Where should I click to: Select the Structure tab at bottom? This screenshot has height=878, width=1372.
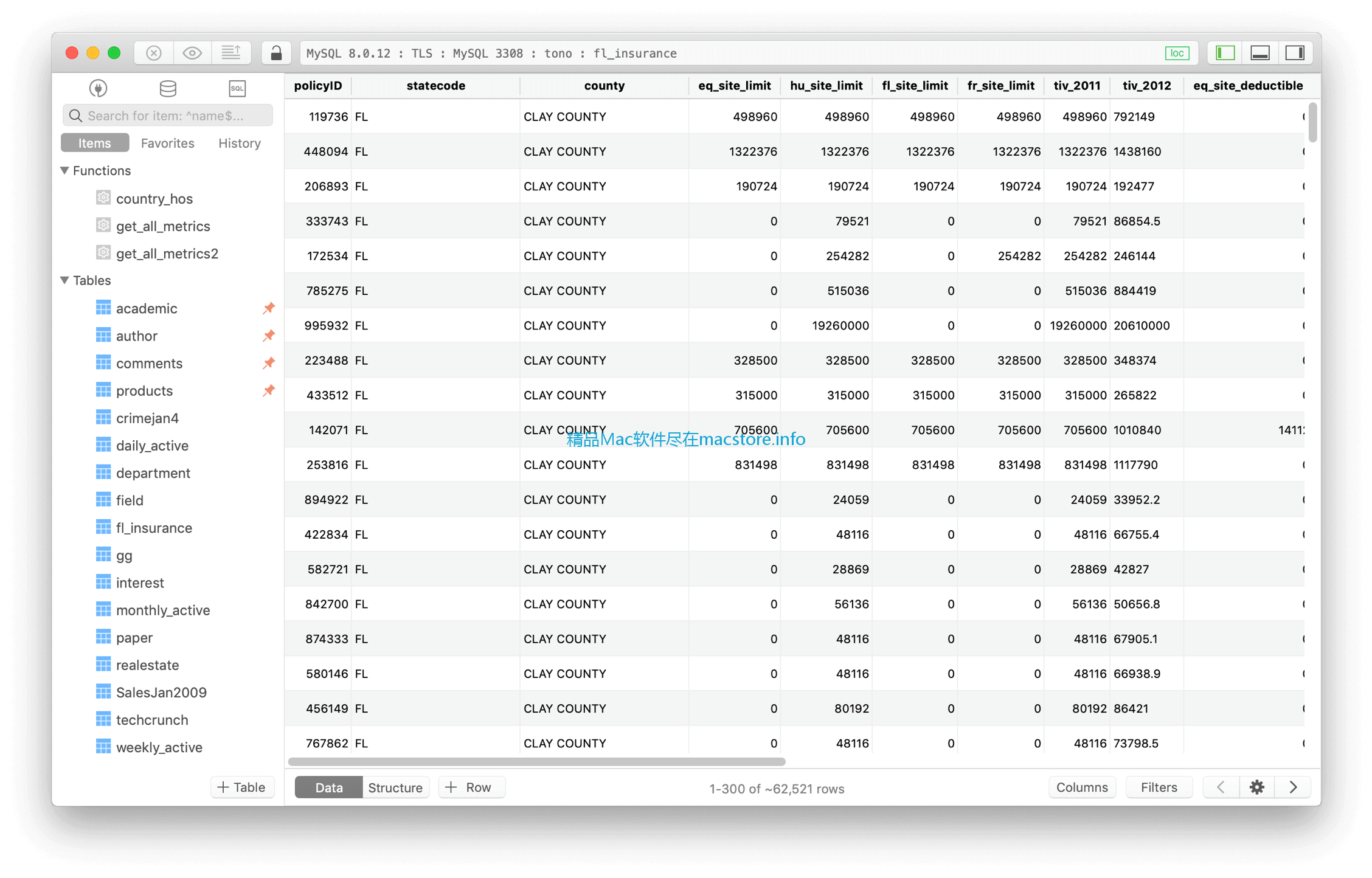pos(396,787)
